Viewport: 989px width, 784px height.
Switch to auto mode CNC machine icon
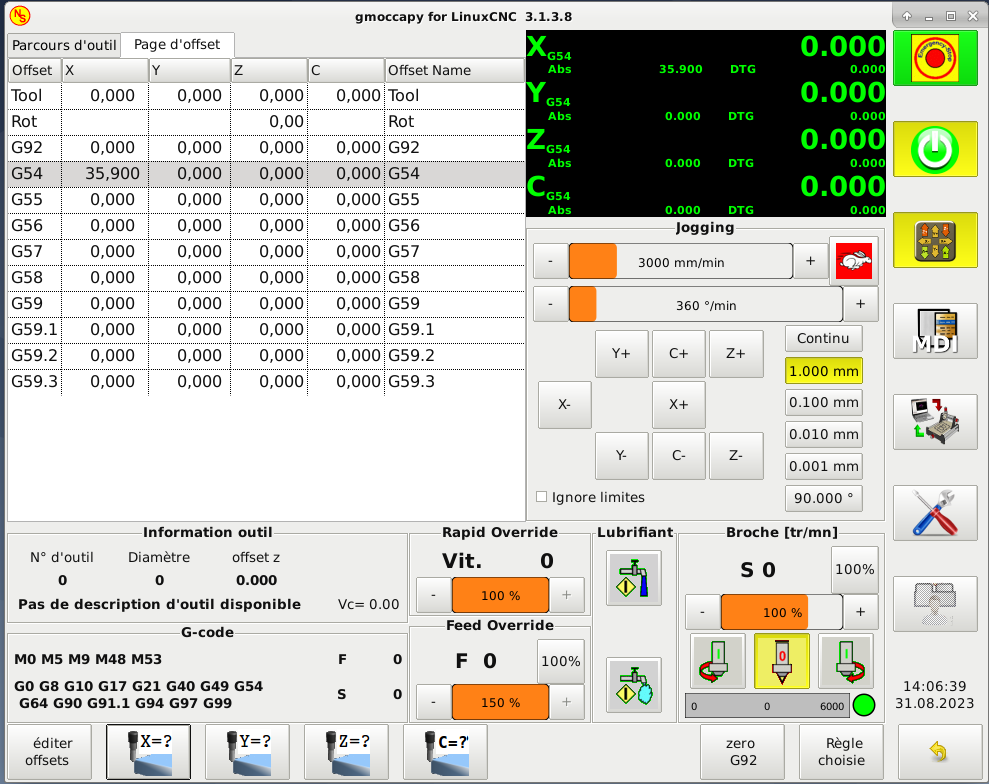pyautogui.click(x=935, y=422)
